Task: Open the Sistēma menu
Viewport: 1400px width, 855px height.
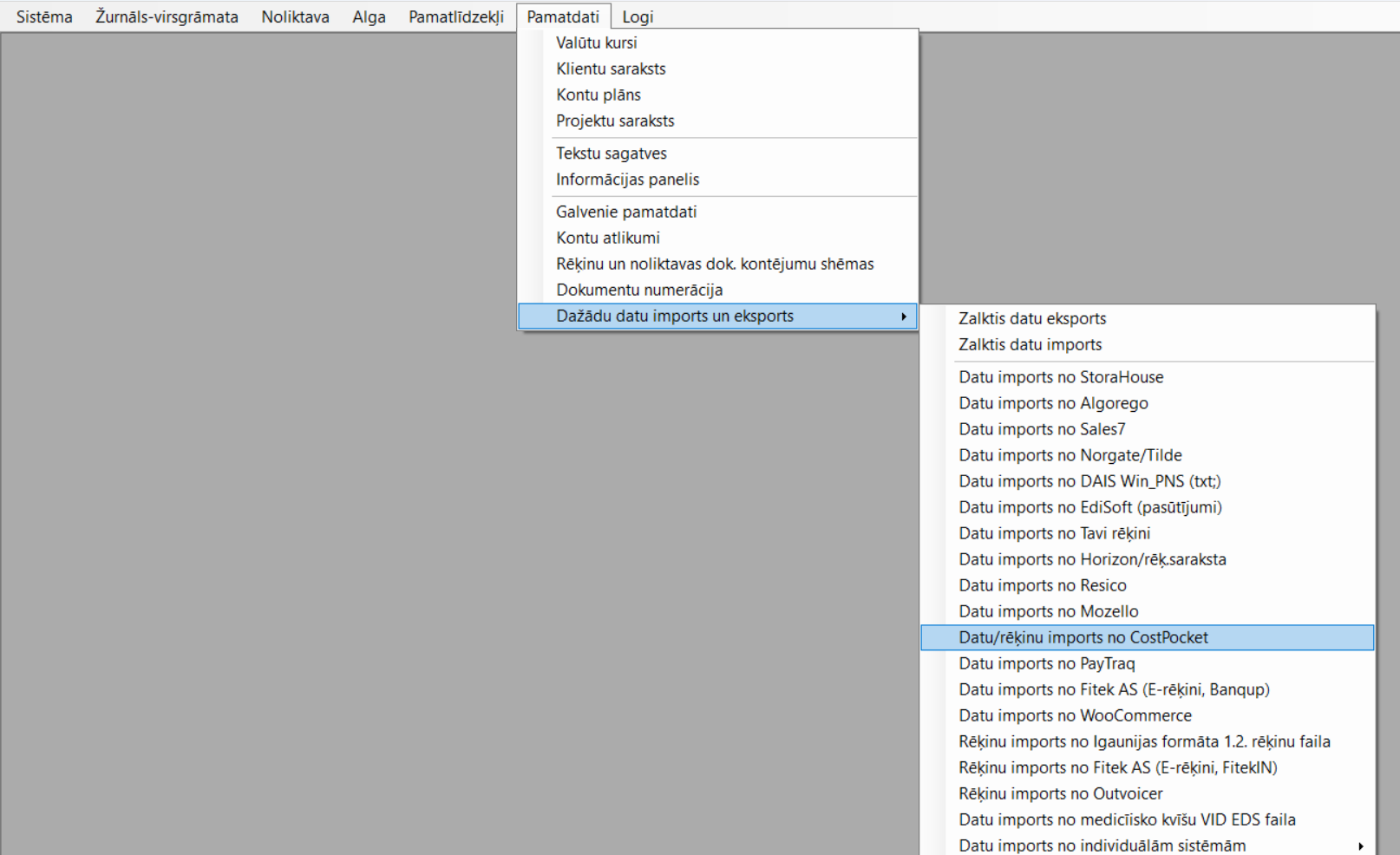Action: click(x=44, y=16)
